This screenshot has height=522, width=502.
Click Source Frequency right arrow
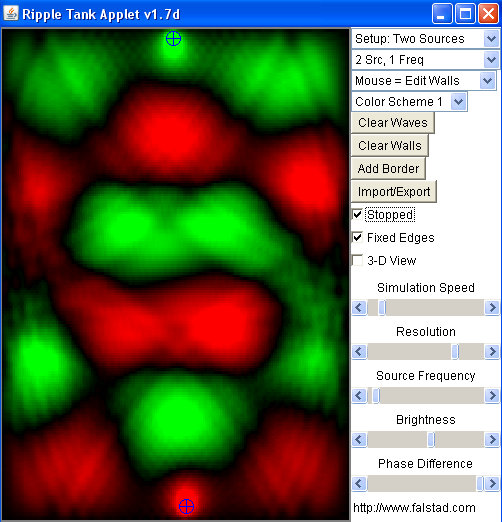click(492, 395)
